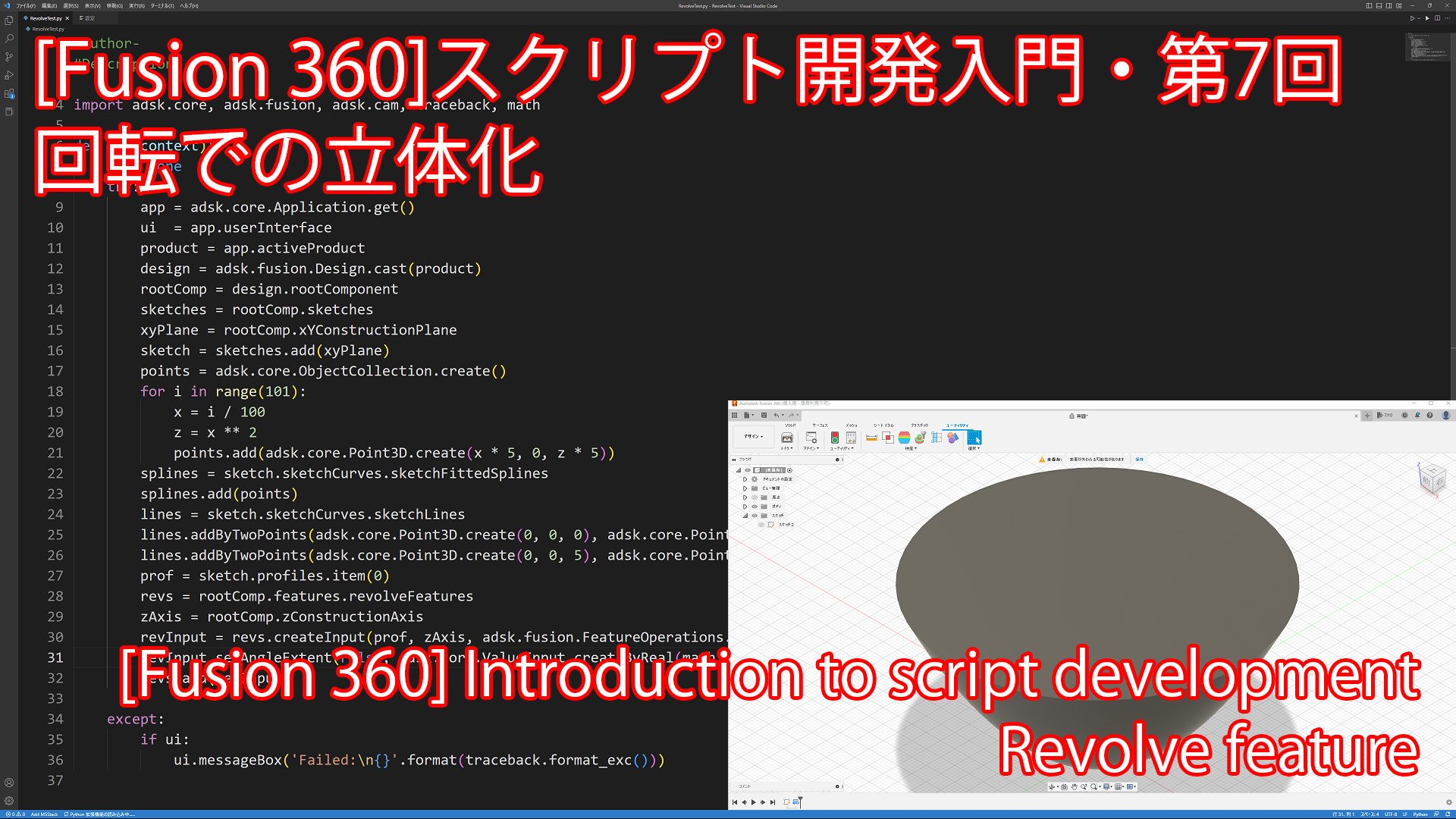This screenshot has height=819, width=1456.
Task: Open the デザイン workspace dropdown
Action: tap(752, 437)
